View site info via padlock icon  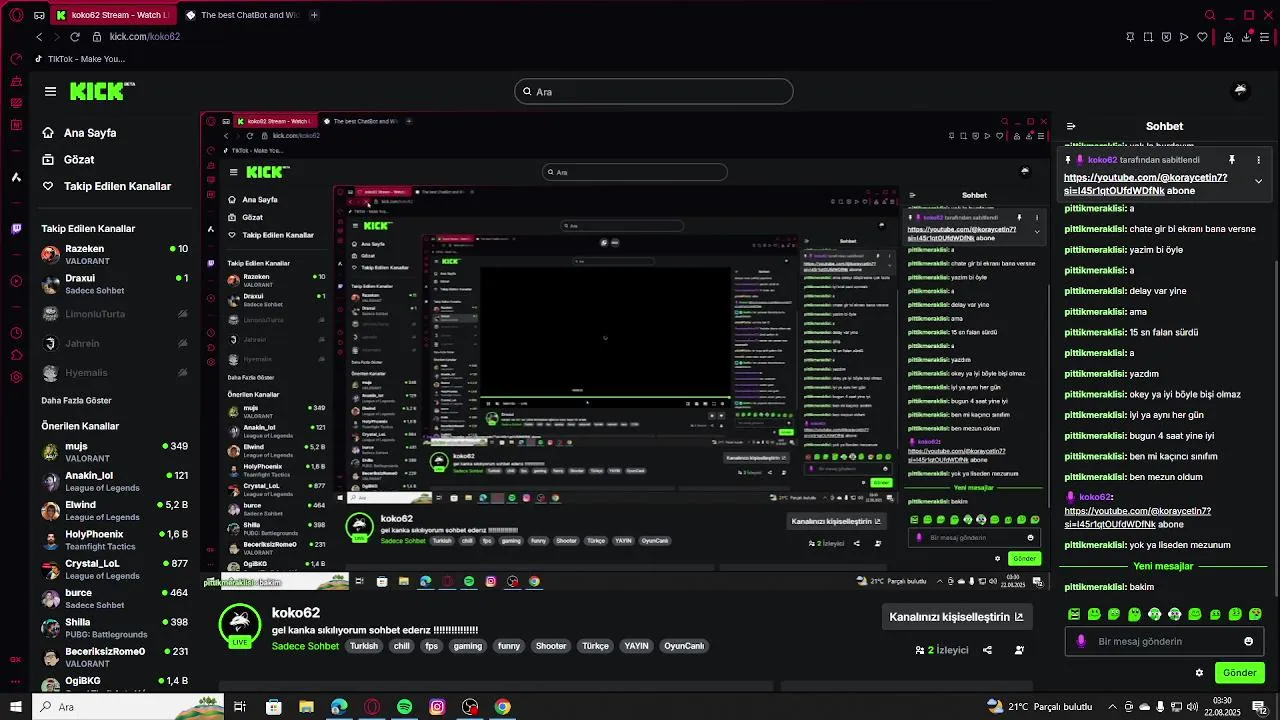pos(97,37)
